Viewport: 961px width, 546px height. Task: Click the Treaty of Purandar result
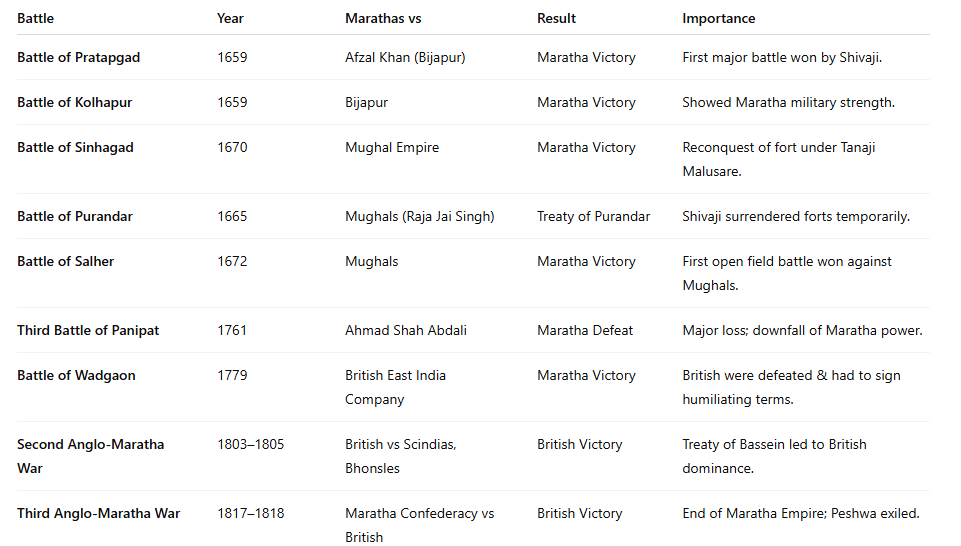pyautogui.click(x=593, y=216)
